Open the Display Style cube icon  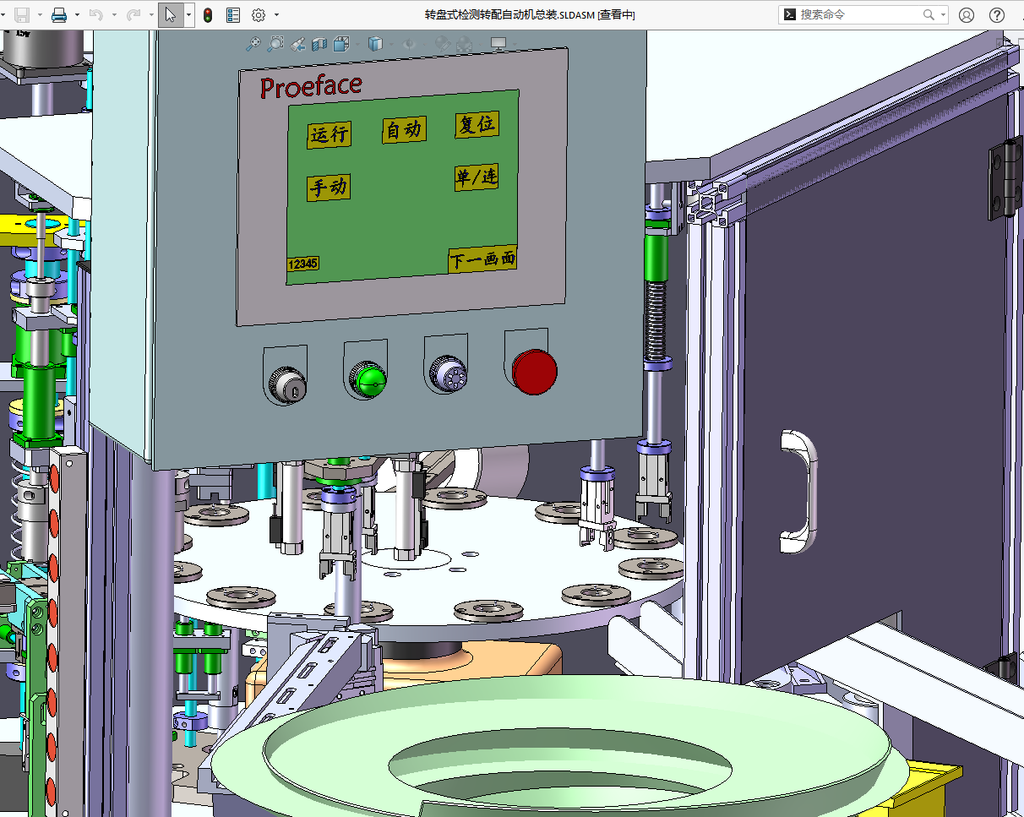pyautogui.click(x=375, y=44)
